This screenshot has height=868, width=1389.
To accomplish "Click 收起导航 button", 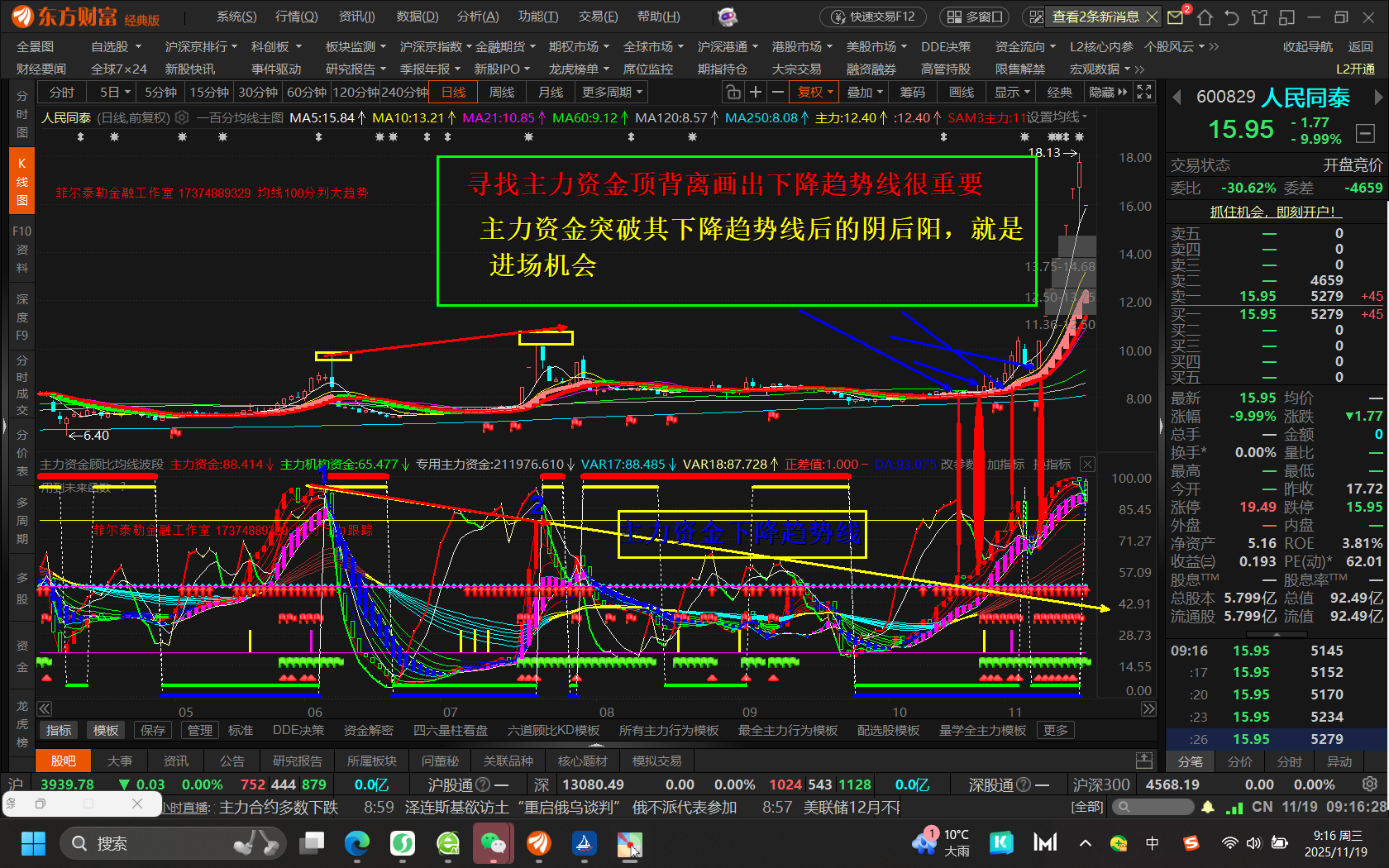I will click(x=1308, y=46).
